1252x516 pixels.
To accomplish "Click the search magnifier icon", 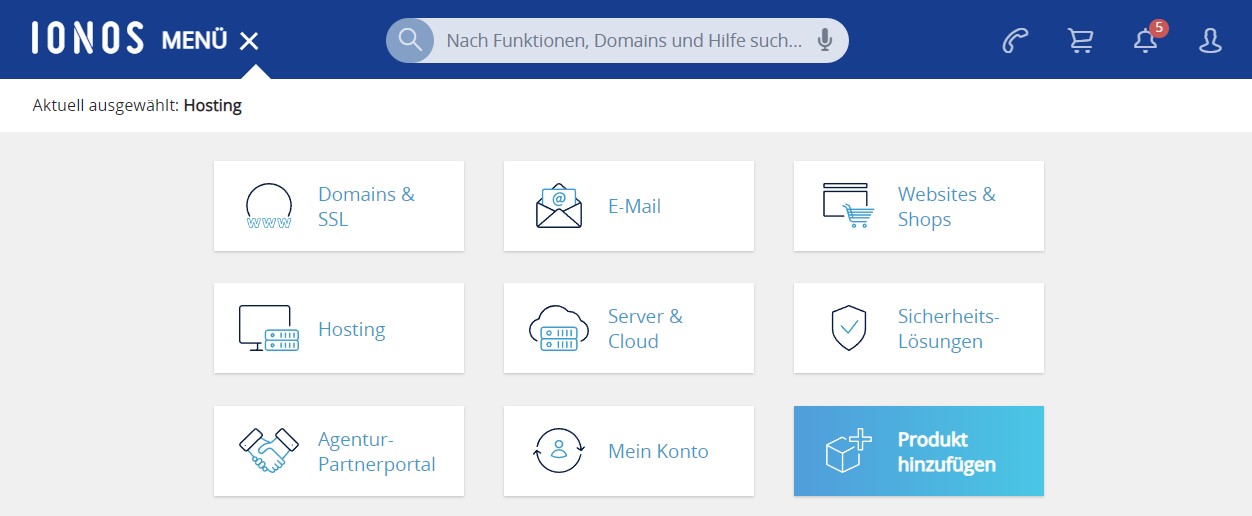I will pyautogui.click(x=410, y=40).
